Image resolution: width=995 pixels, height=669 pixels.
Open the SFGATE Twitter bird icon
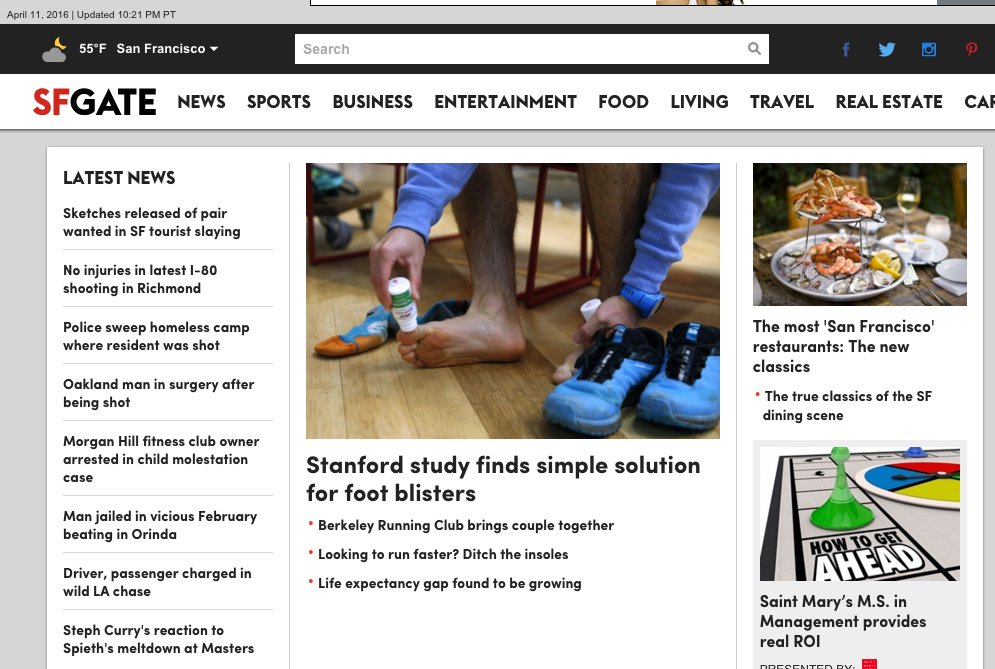tap(887, 50)
